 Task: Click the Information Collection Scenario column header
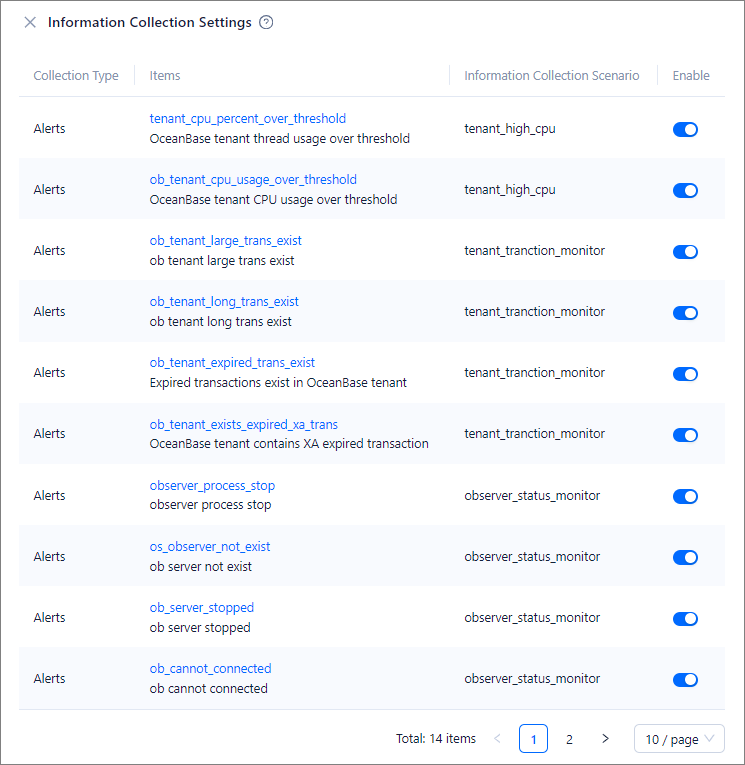(551, 76)
